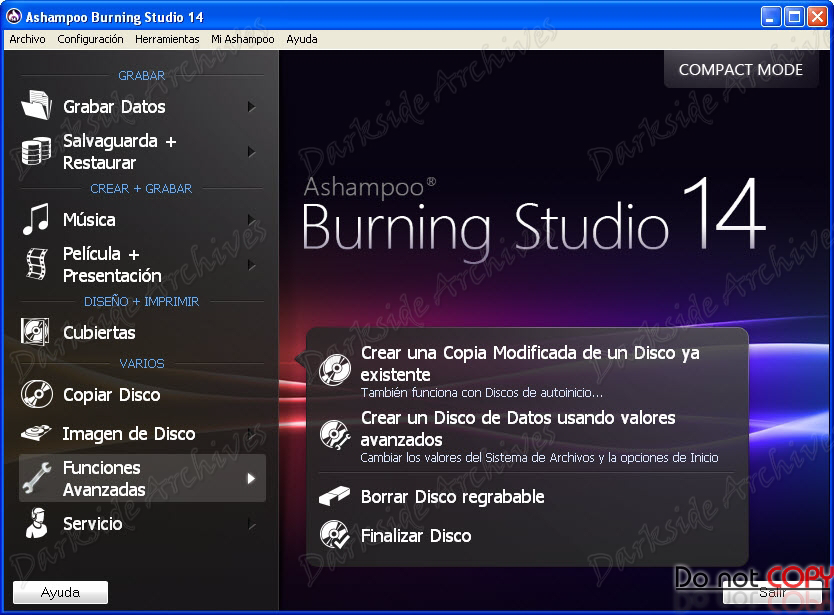Click the Ayuda button at bottom left

[x=60, y=592]
